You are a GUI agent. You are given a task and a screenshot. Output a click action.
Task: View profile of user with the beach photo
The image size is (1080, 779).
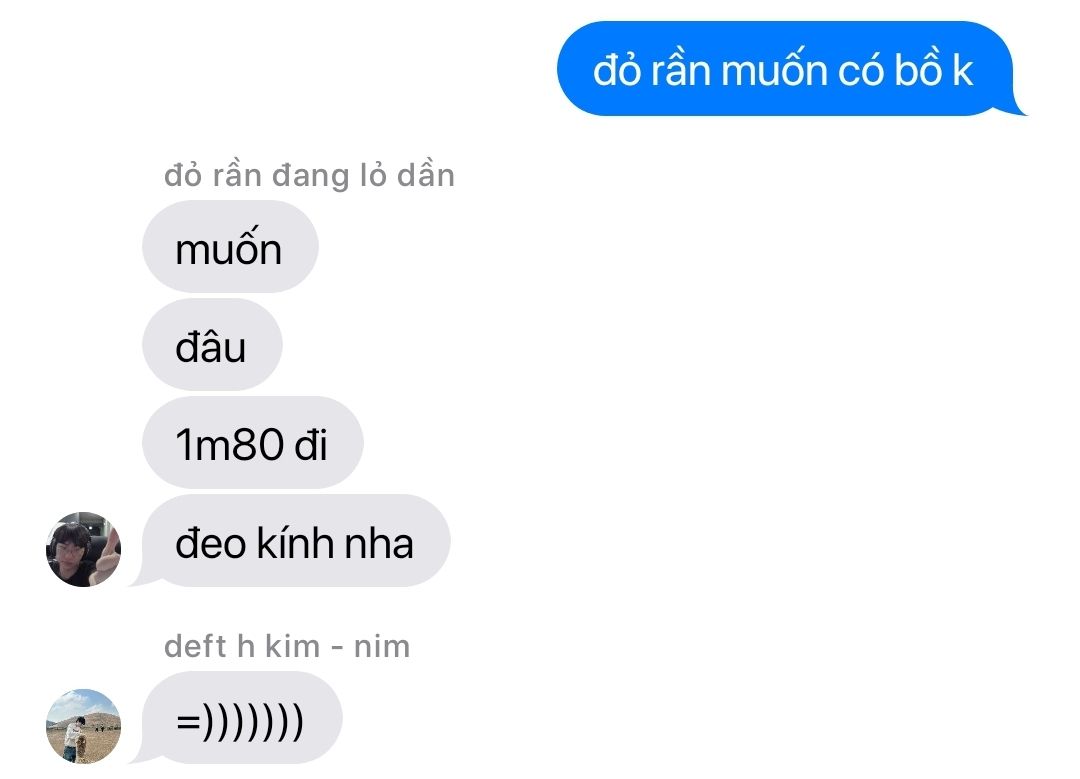pos(83,726)
